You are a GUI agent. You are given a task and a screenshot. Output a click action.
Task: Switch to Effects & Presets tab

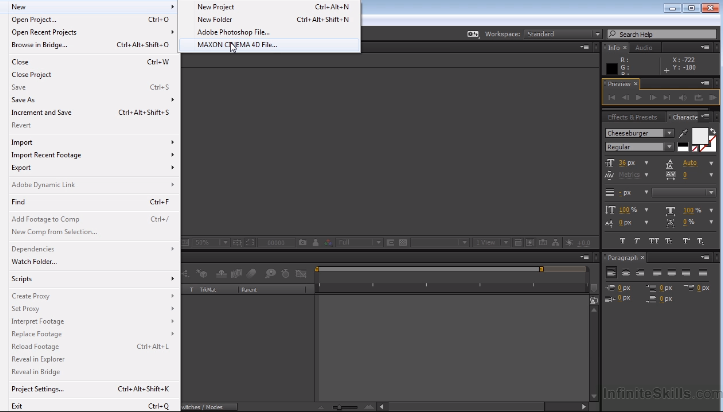pyautogui.click(x=632, y=117)
